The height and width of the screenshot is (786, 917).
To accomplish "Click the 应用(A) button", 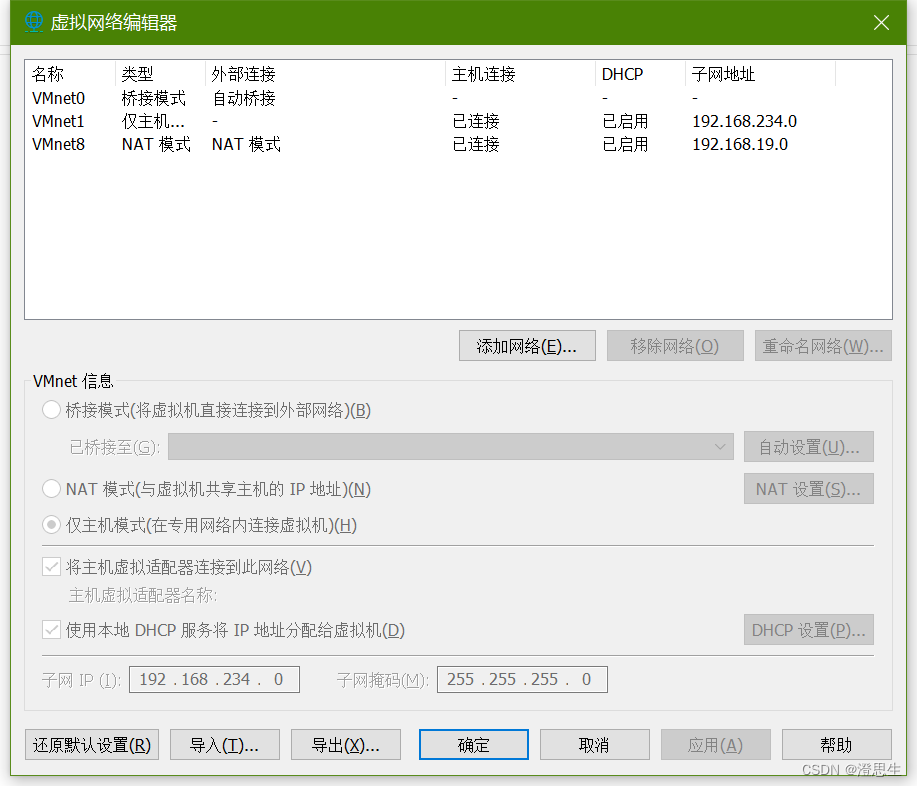I will (716, 744).
